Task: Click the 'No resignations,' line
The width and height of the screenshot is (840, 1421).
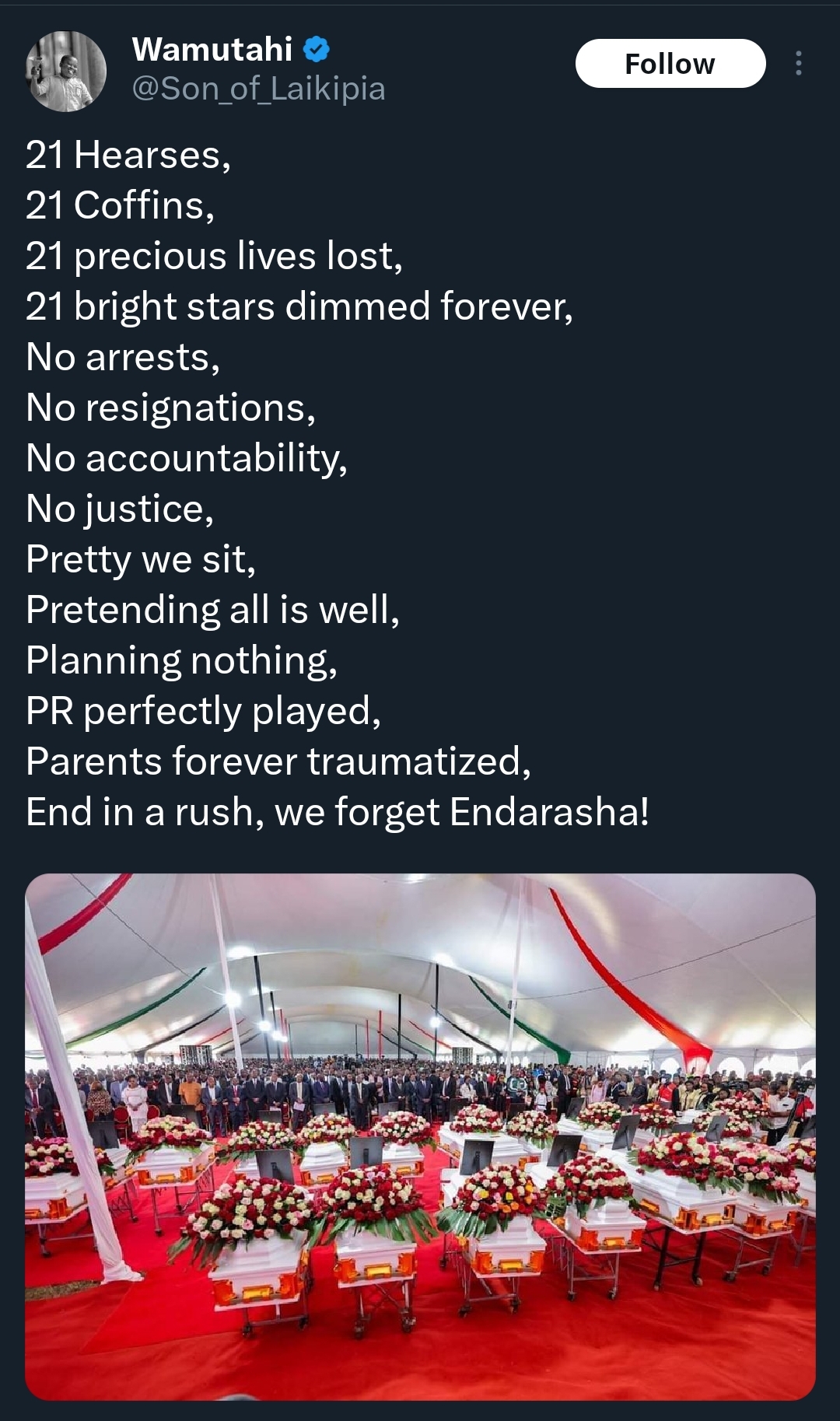Action: [x=171, y=408]
